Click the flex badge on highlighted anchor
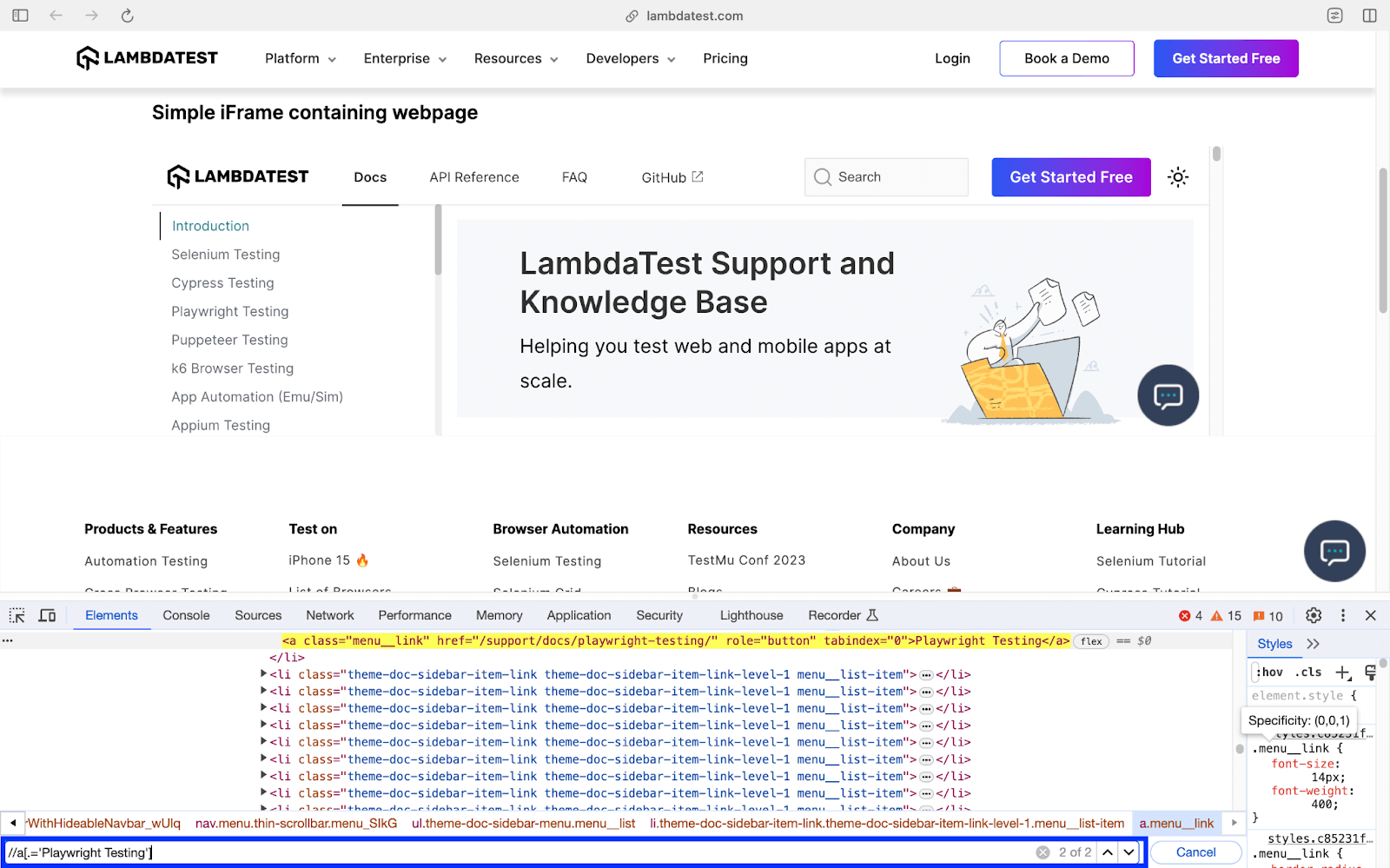The height and width of the screenshot is (868, 1390). pyautogui.click(x=1092, y=641)
